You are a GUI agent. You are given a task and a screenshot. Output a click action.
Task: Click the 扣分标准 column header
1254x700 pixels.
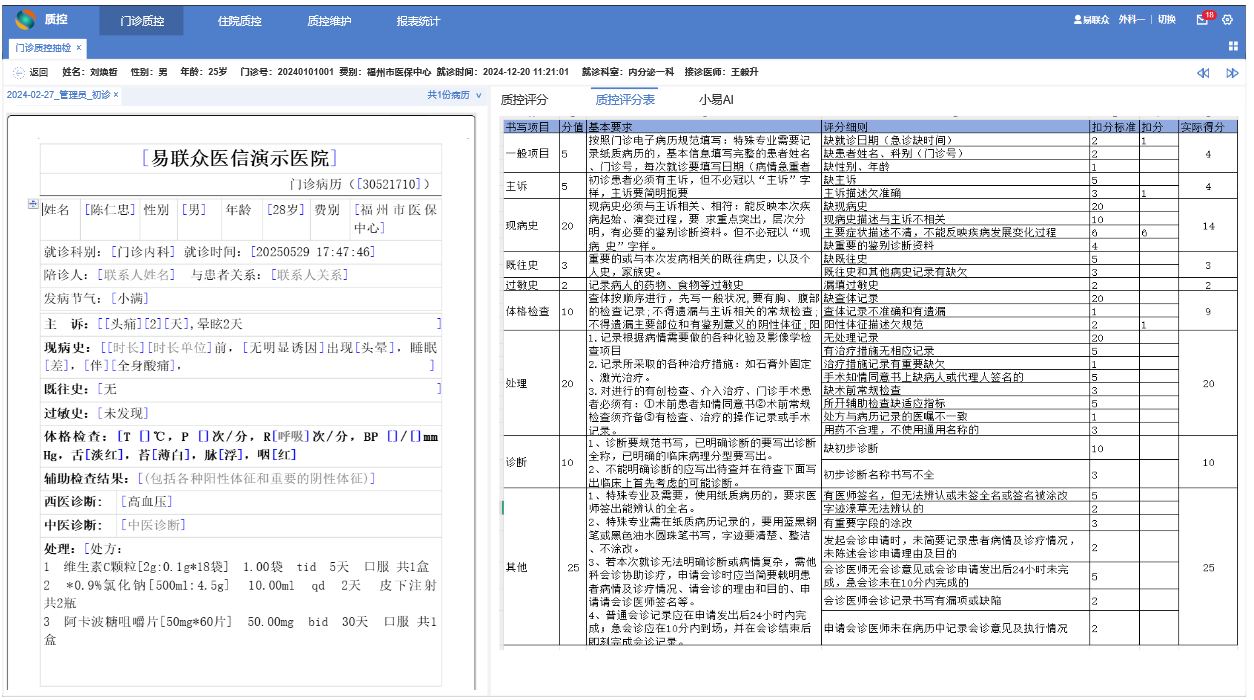[1113, 127]
